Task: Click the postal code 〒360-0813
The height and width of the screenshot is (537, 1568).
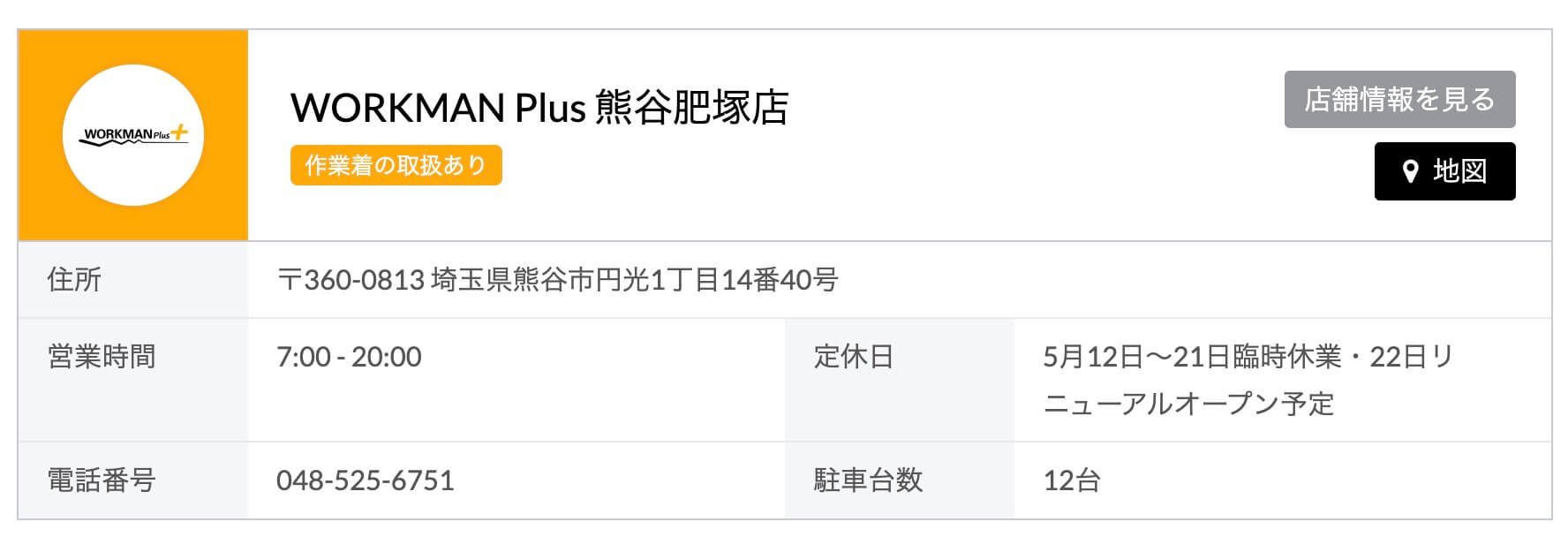Action: coord(351,280)
